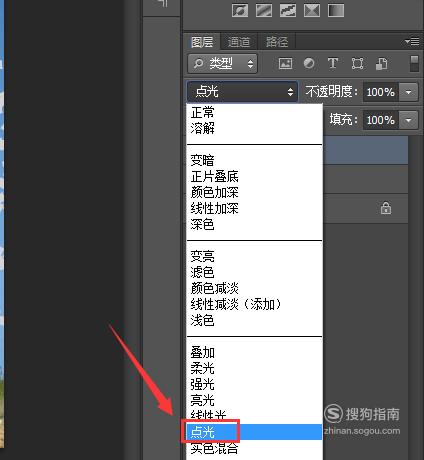Switch to the 通道 tab
Screen dimensions: 424x460
239,42
